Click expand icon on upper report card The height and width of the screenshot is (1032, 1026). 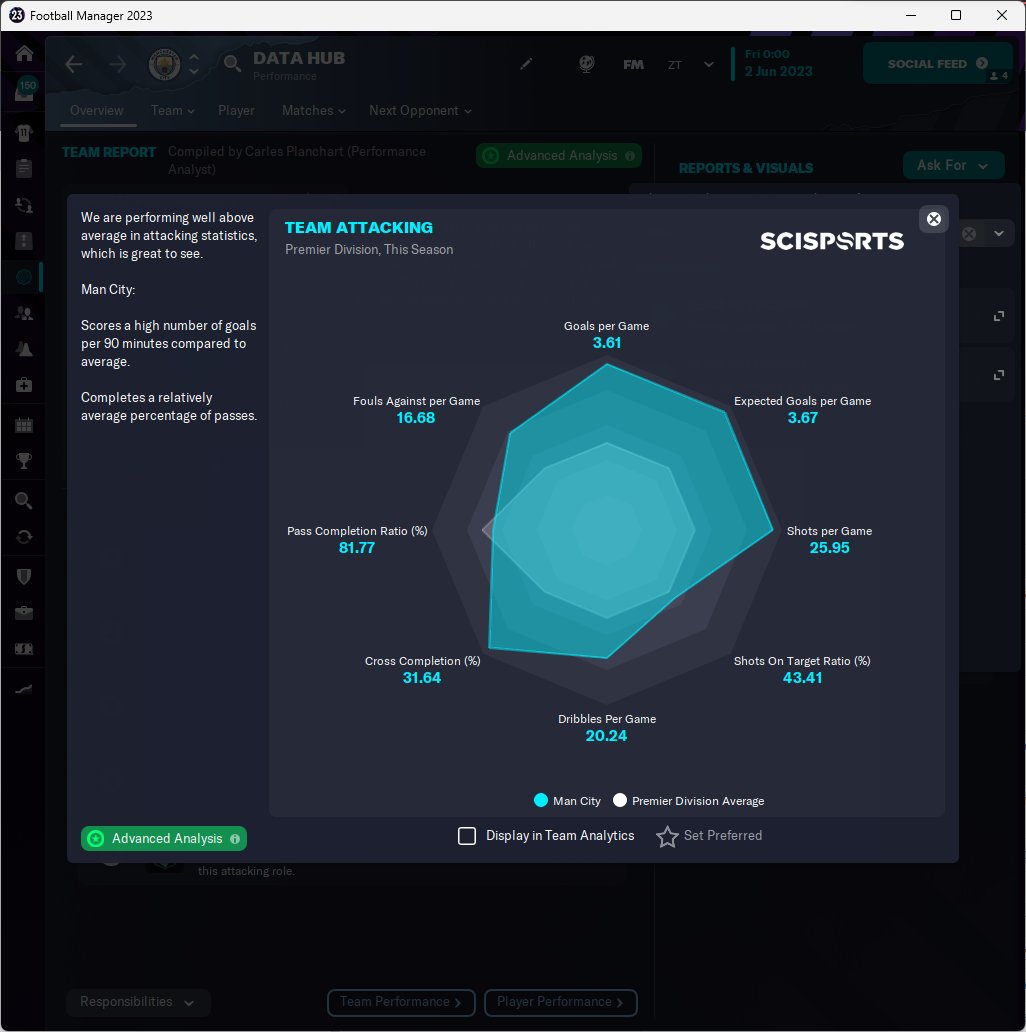pos(998,317)
